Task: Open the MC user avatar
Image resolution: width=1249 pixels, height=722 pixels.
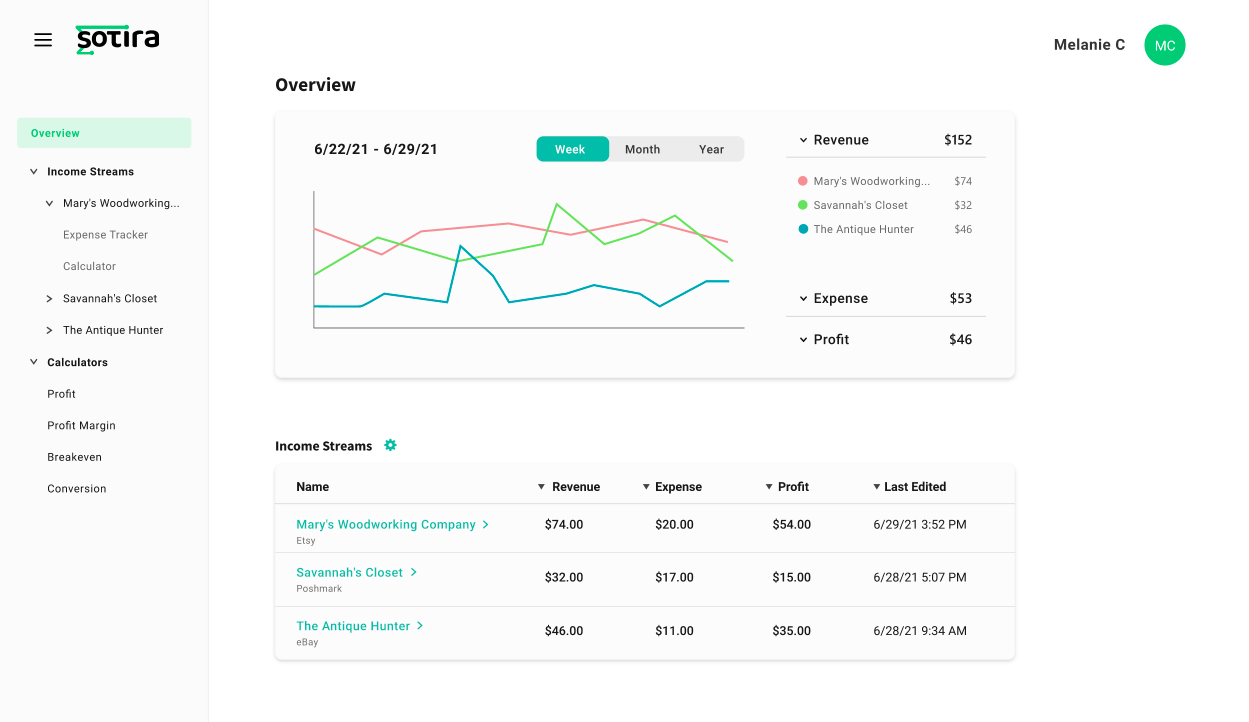Action: (x=1164, y=45)
